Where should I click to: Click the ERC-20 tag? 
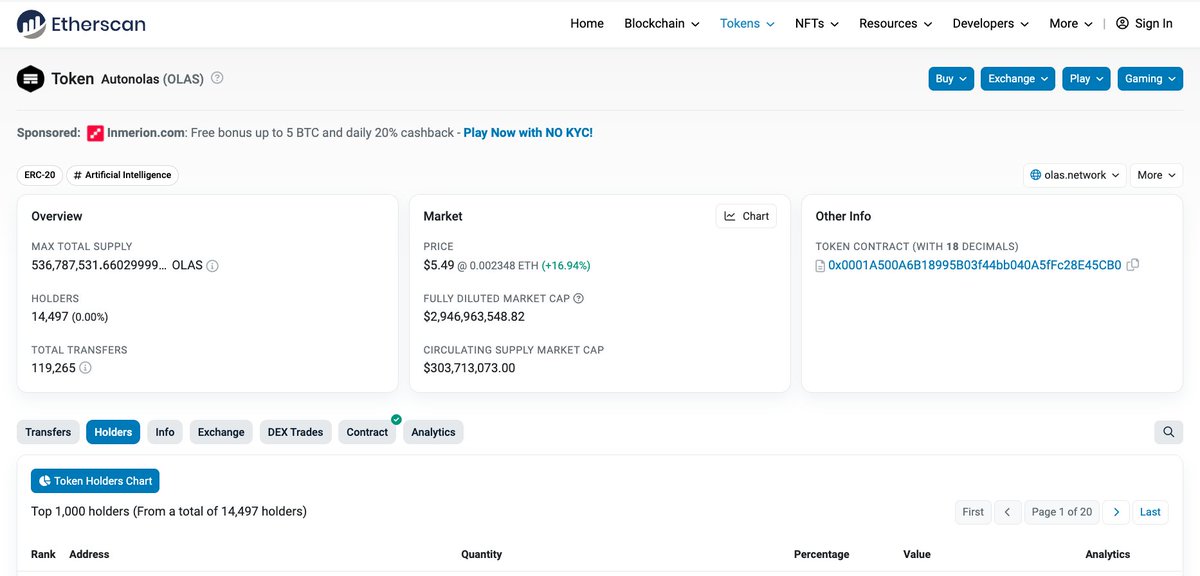click(x=40, y=175)
